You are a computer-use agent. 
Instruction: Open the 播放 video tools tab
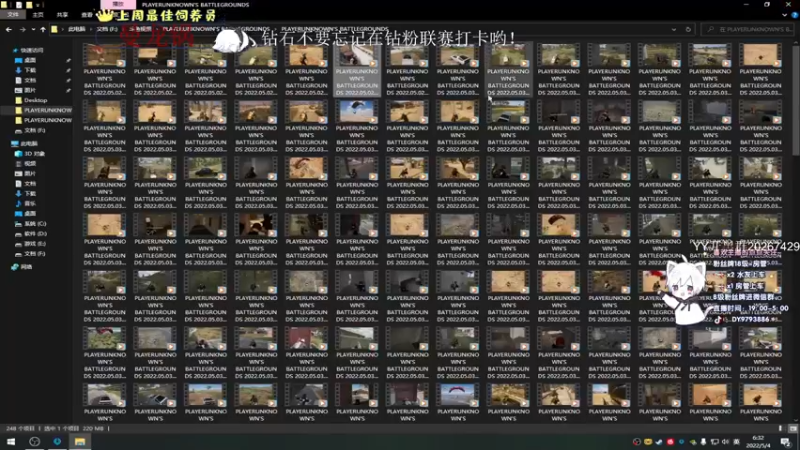tap(118, 4)
